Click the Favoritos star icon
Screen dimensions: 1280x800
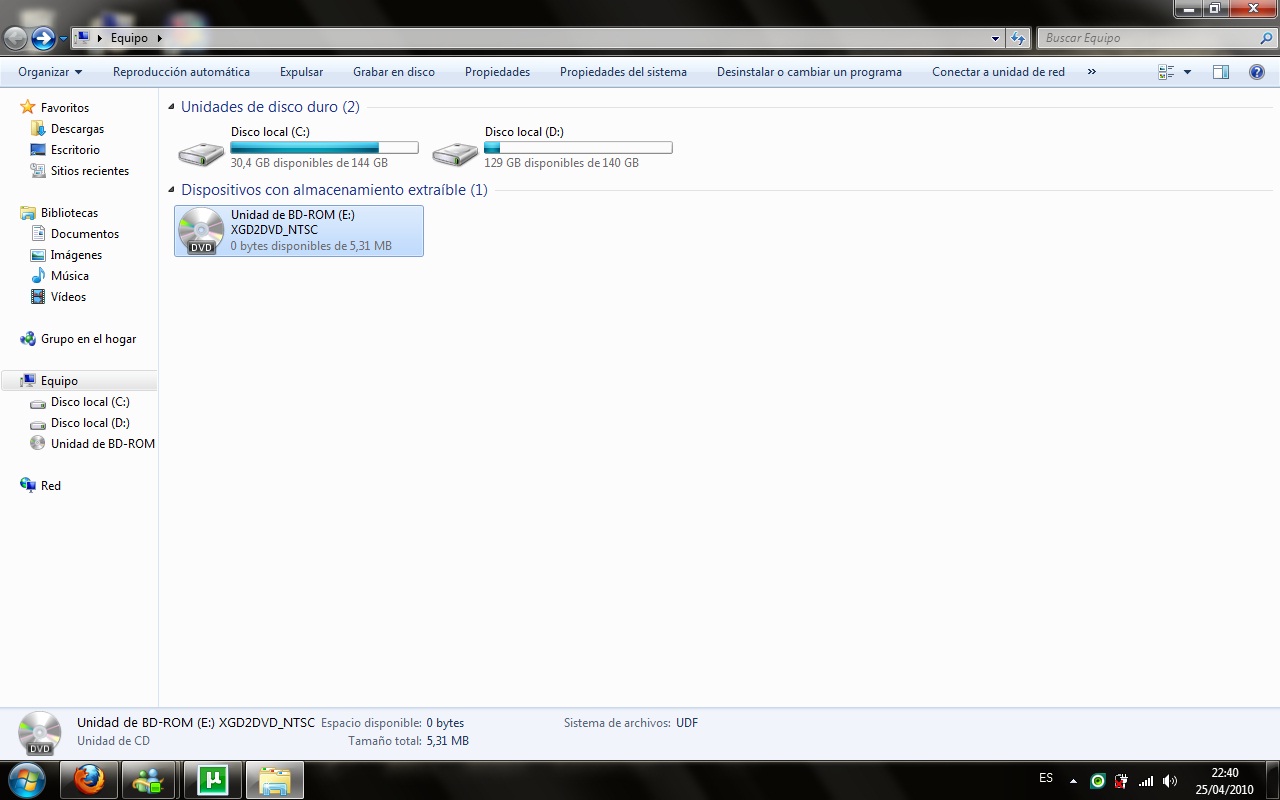(x=28, y=107)
